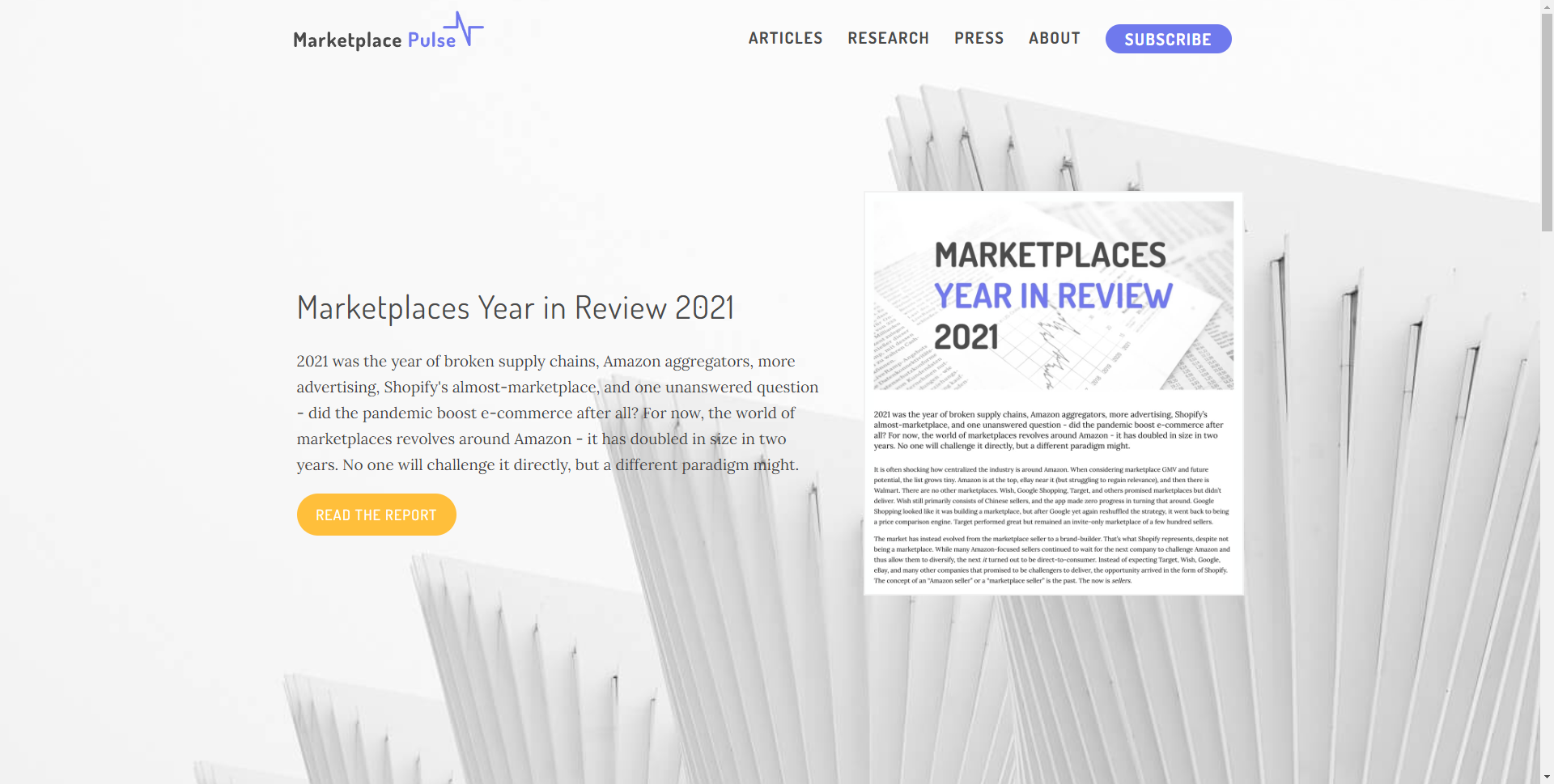Viewport: 1554px width, 784px height.
Task: Visit the About page
Action: [x=1054, y=38]
